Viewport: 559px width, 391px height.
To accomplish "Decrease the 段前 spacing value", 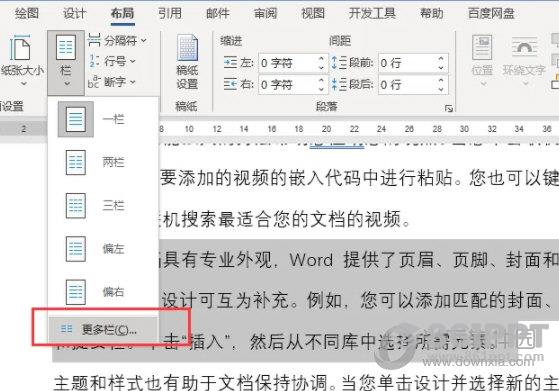I will pyautogui.click(x=441, y=68).
